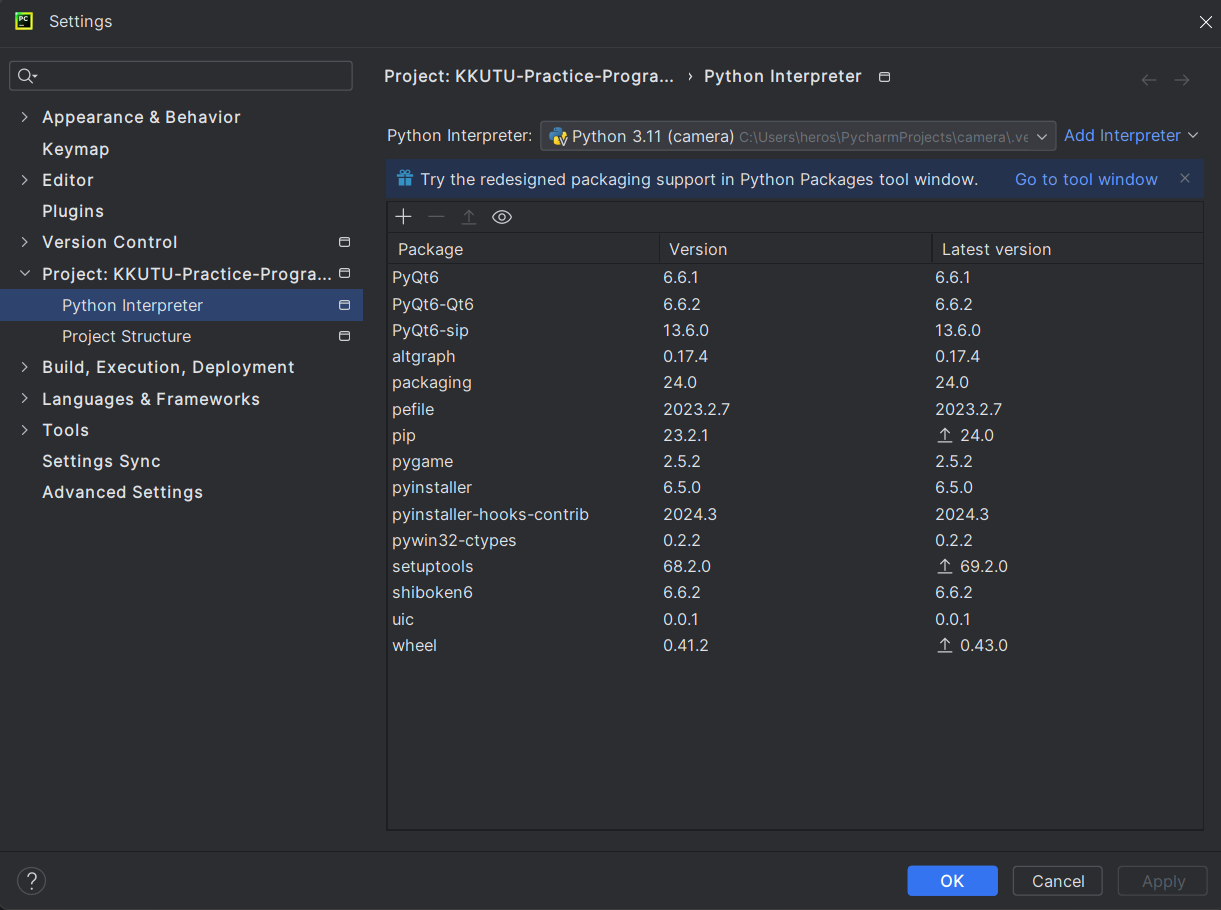Click the install package plus icon
This screenshot has height=910, width=1221.
[403, 217]
